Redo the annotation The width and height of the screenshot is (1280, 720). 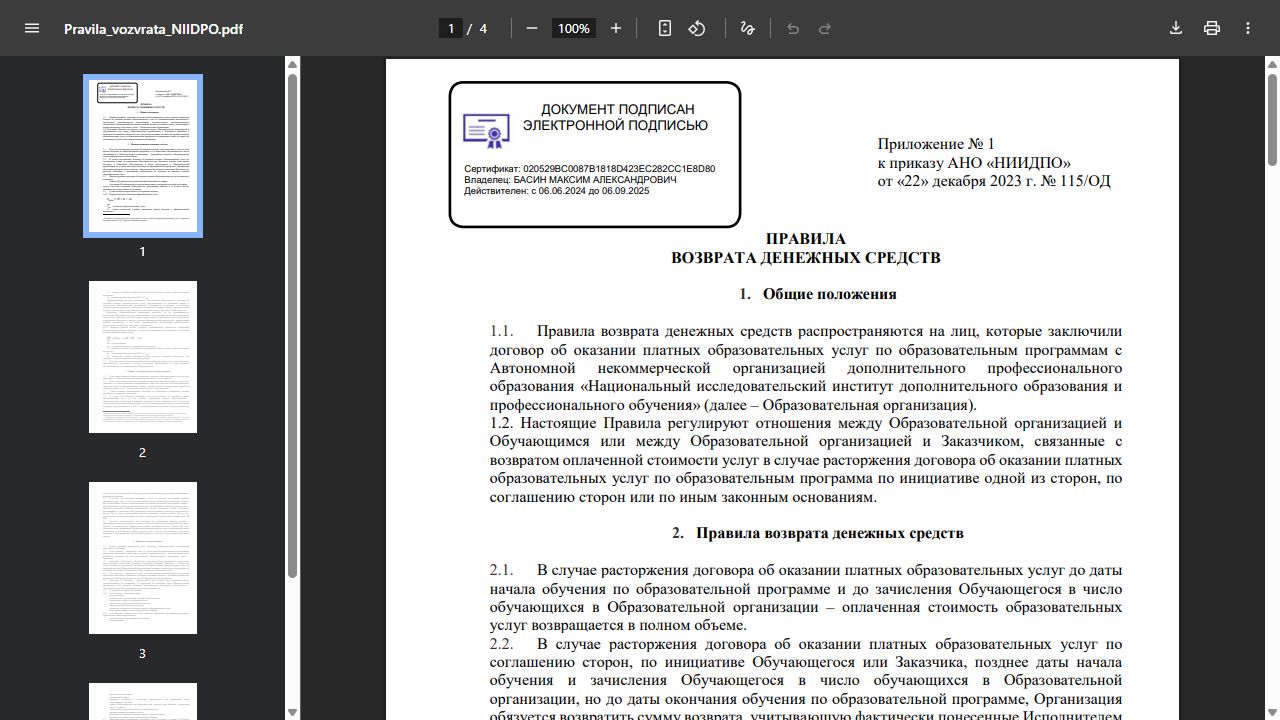(x=825, y=28)
